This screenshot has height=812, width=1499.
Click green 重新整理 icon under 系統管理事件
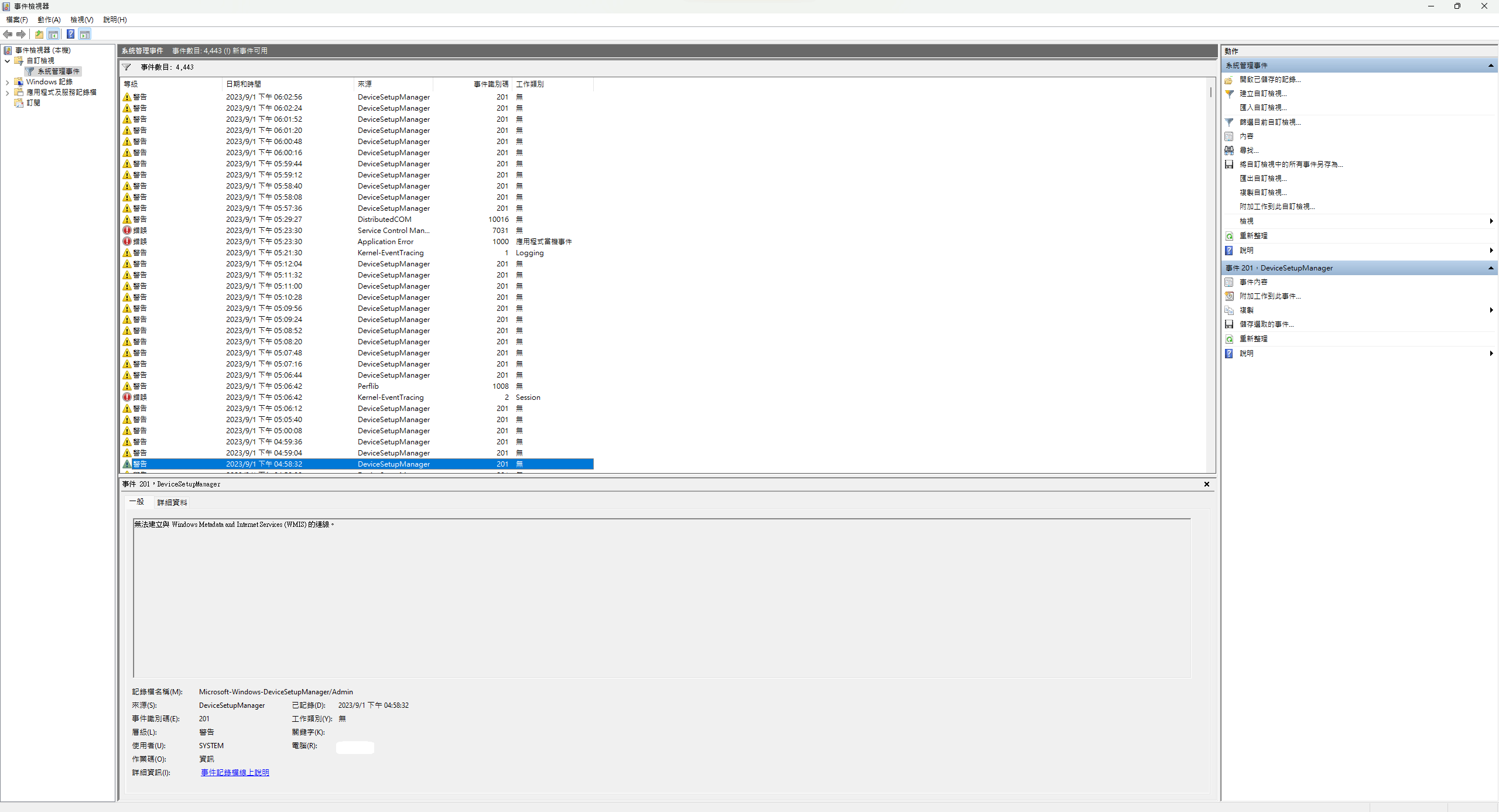pyautogui.click(x=1229, y=236)
